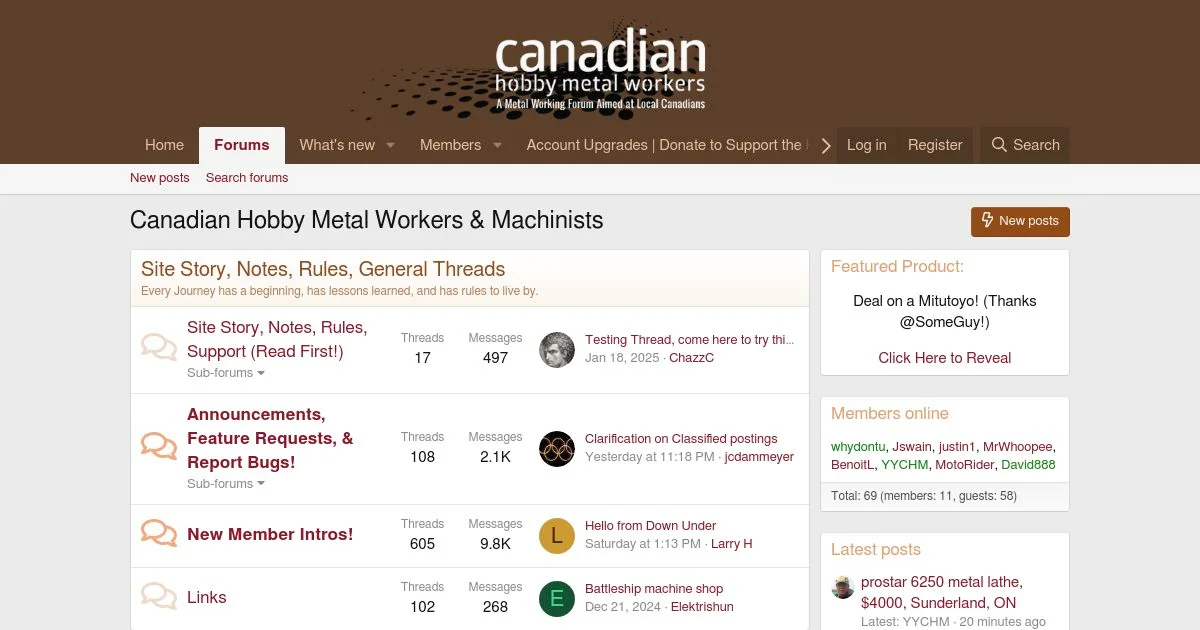Open avatar next to prostar 6250 latest post
Image resolution: width=1200 pixels, height=630 pixels.
[843, 587]
